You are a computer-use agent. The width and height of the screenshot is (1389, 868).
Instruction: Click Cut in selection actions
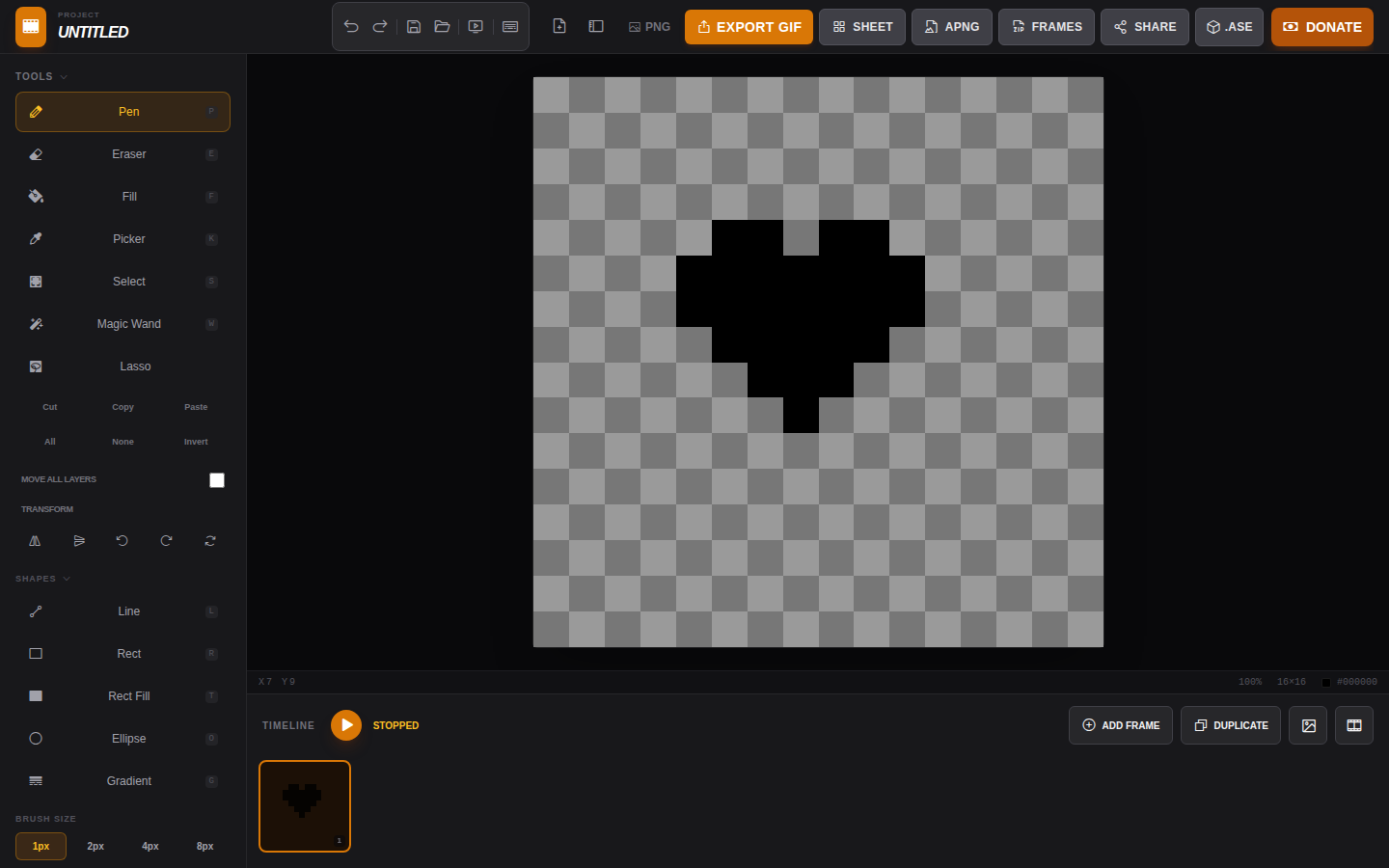[50, 407]
